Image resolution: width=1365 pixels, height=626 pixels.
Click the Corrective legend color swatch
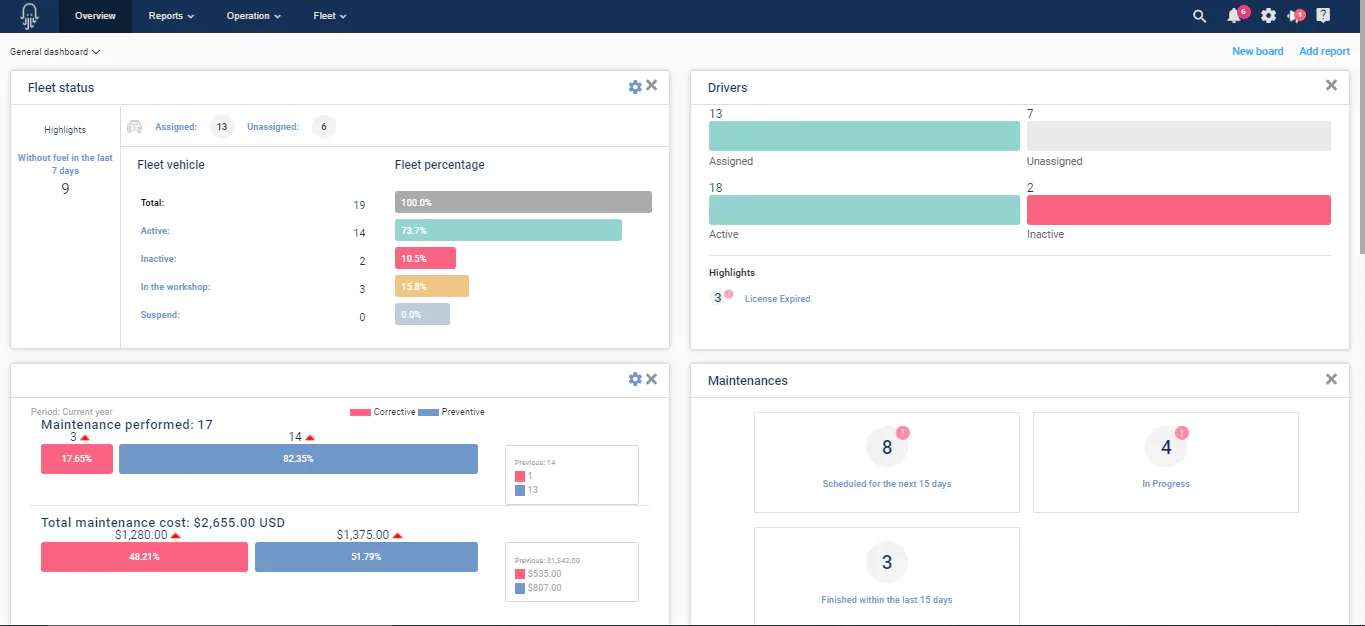click(360, 412)
